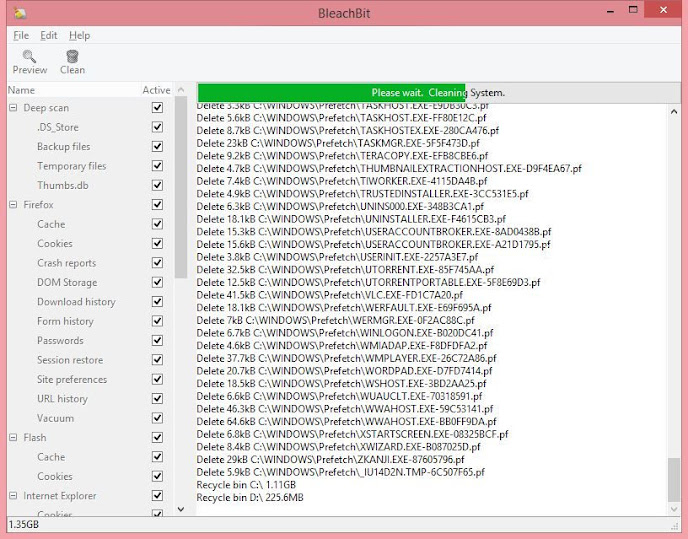The height and width of the screenshot is (539, 688).
Task: Uncheck the Deep scan checkbox
Action: 157,108
